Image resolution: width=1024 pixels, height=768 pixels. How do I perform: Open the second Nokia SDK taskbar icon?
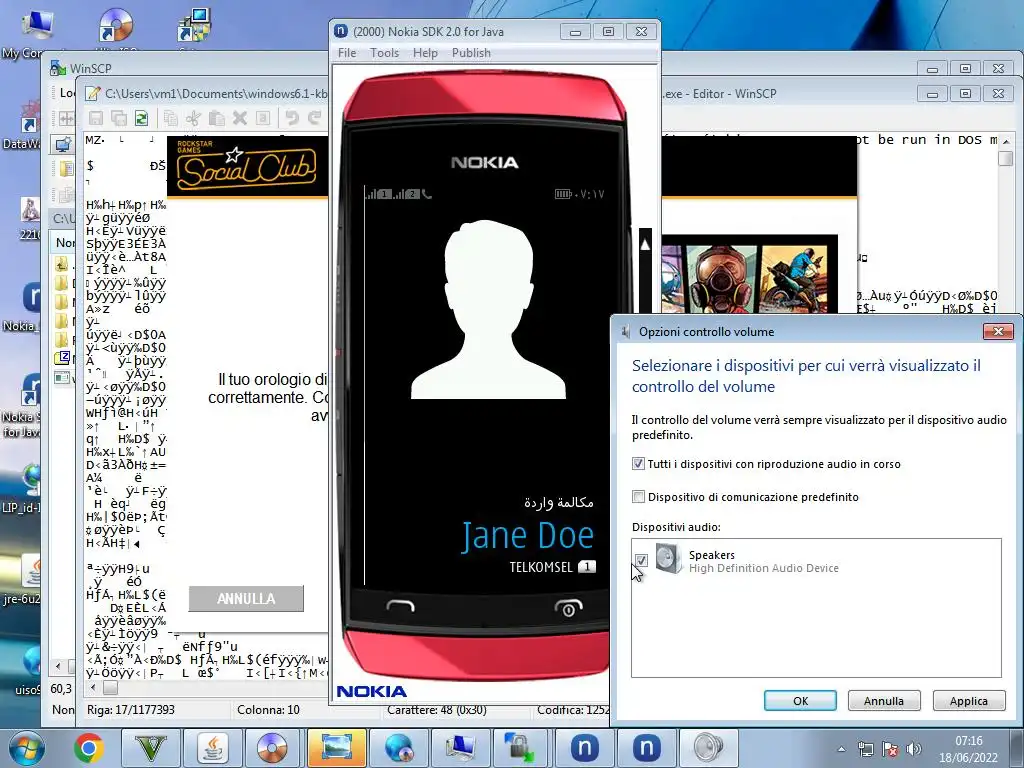[x=646, y=748]
